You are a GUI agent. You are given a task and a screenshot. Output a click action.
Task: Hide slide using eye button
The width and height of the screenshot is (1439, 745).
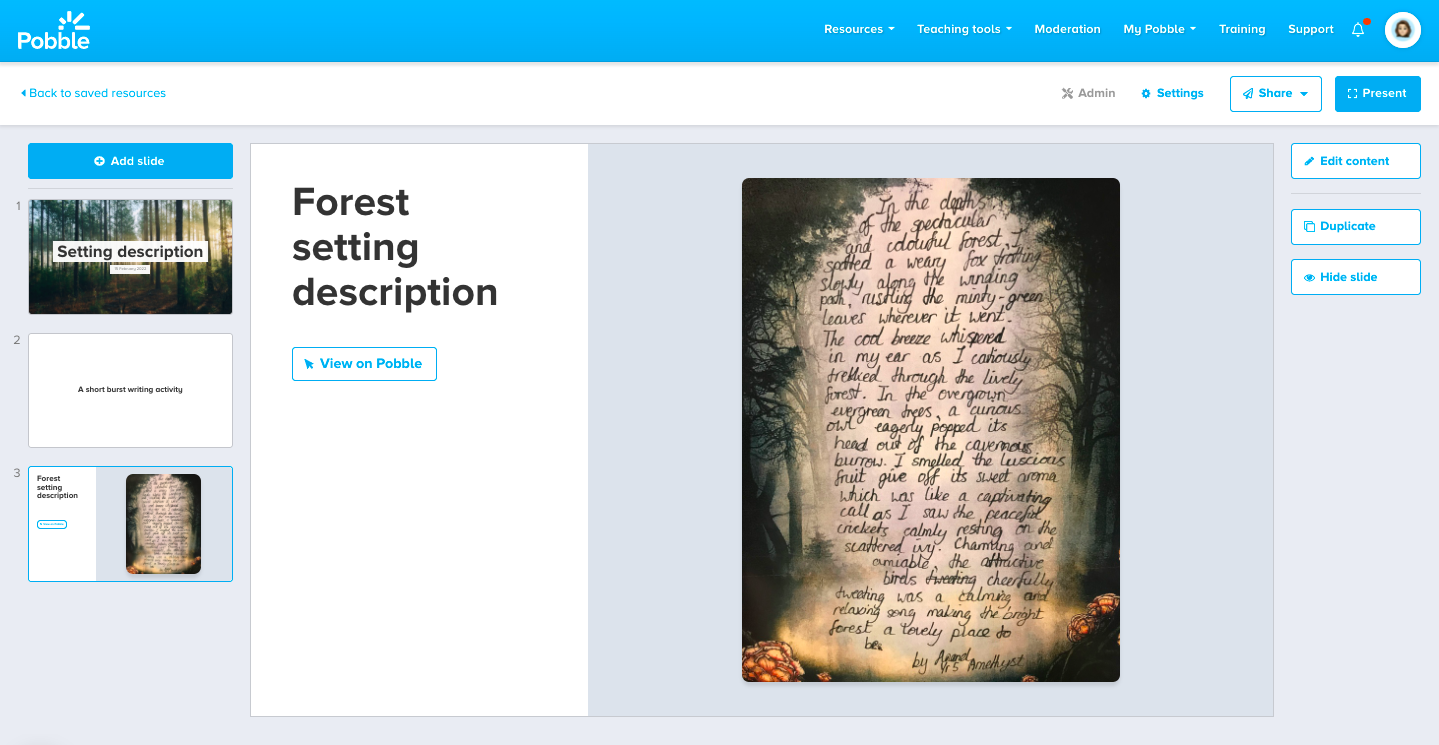pos(1309,277)
